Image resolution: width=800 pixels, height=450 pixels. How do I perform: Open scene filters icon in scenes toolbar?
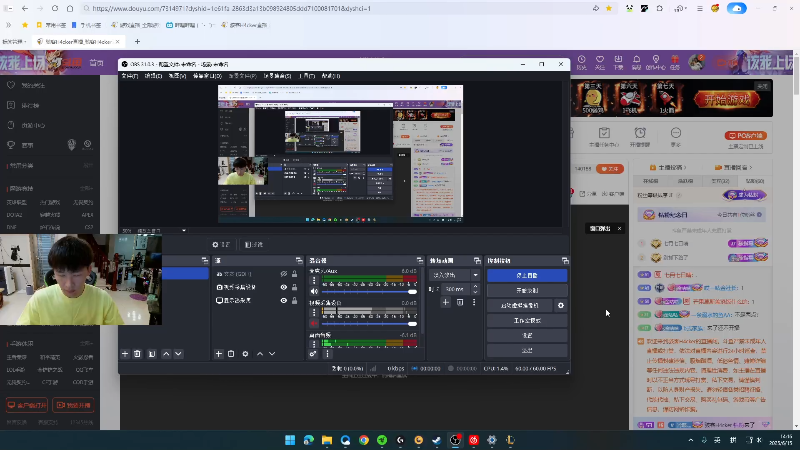pos(152,354)
